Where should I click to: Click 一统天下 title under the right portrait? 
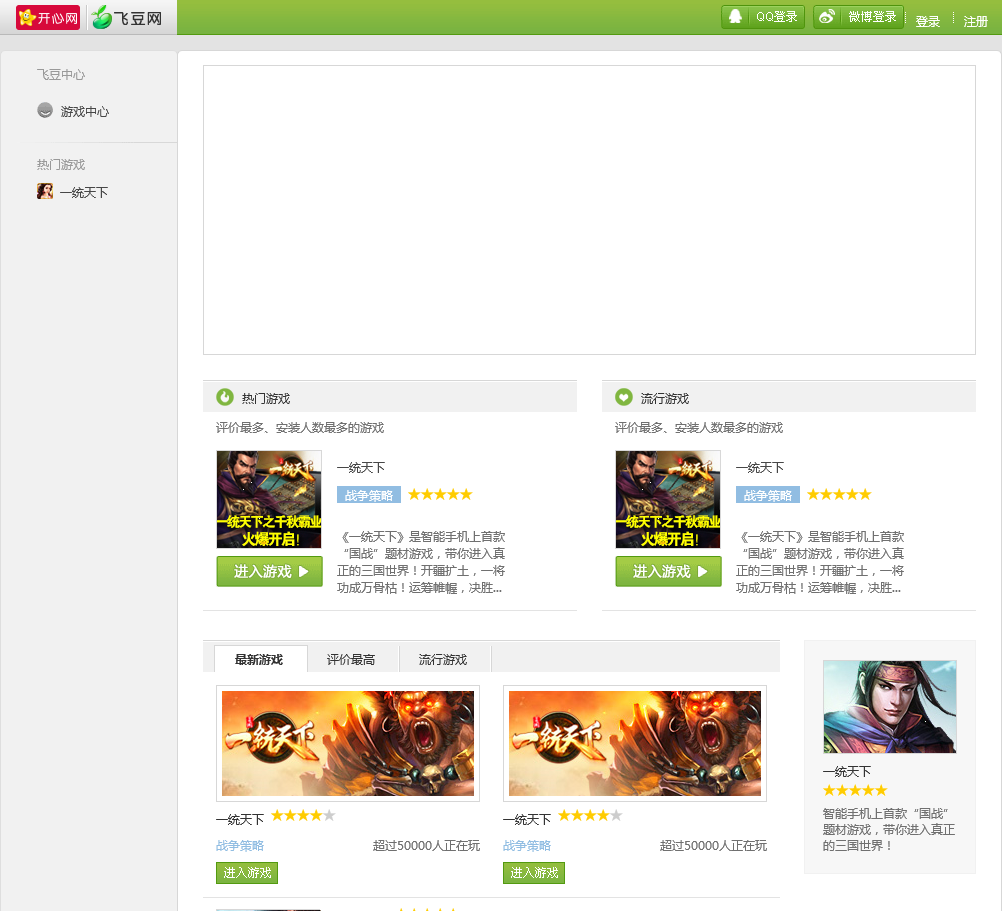tap(847, 772)
